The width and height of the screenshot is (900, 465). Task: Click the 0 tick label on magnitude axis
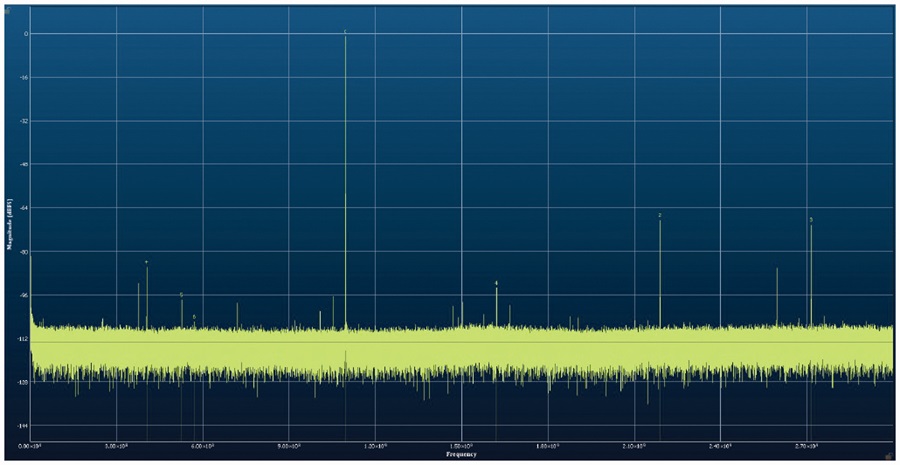coord(26,34)
